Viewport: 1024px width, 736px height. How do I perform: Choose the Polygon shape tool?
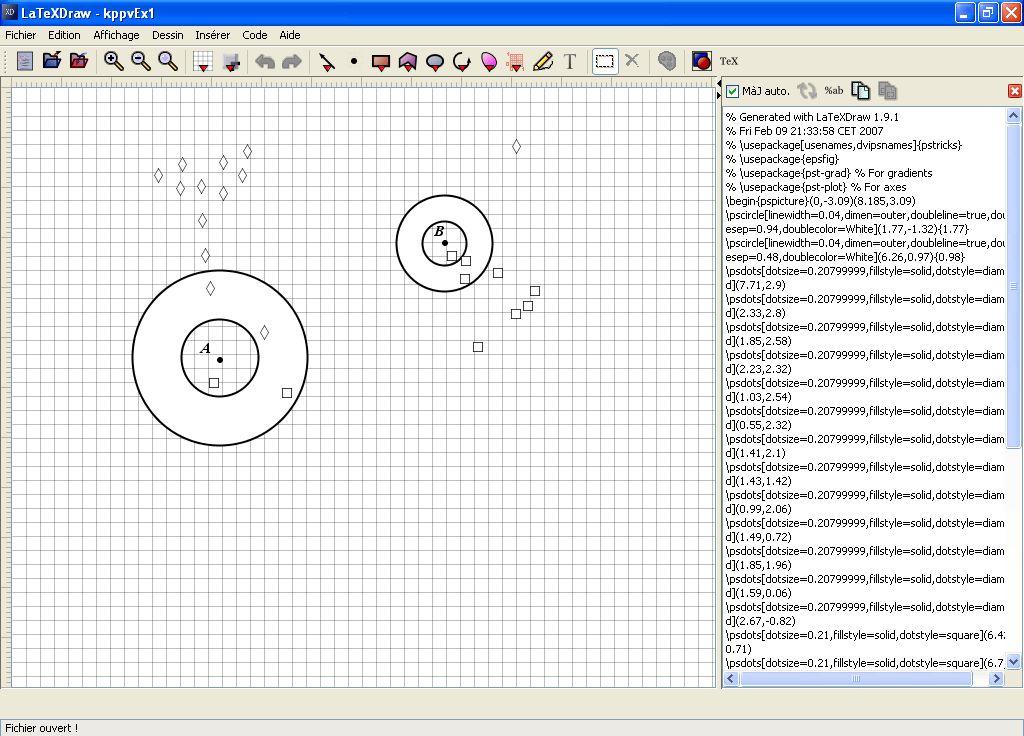[408, 61]
